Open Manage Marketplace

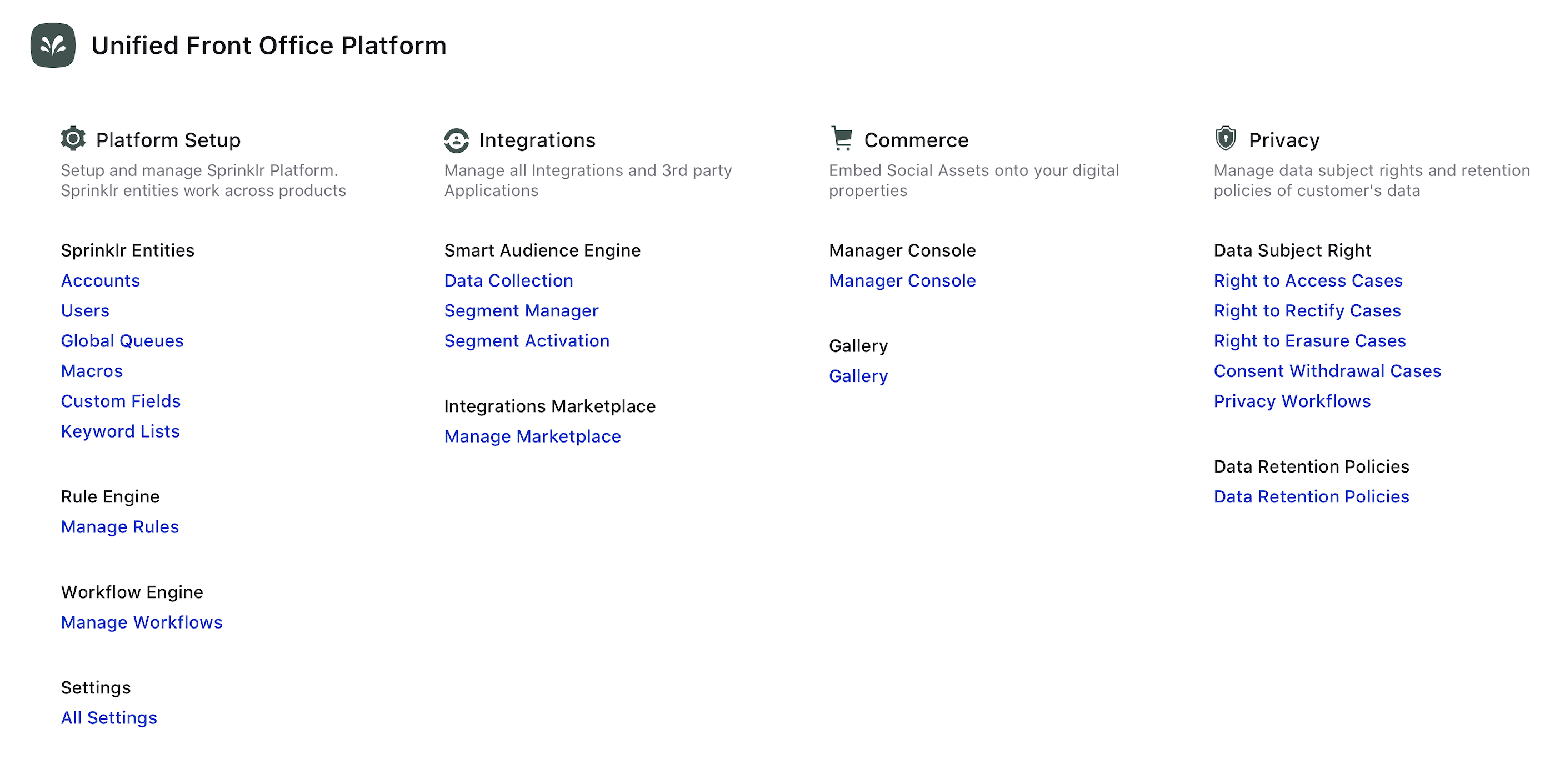[x=532, y=436]
